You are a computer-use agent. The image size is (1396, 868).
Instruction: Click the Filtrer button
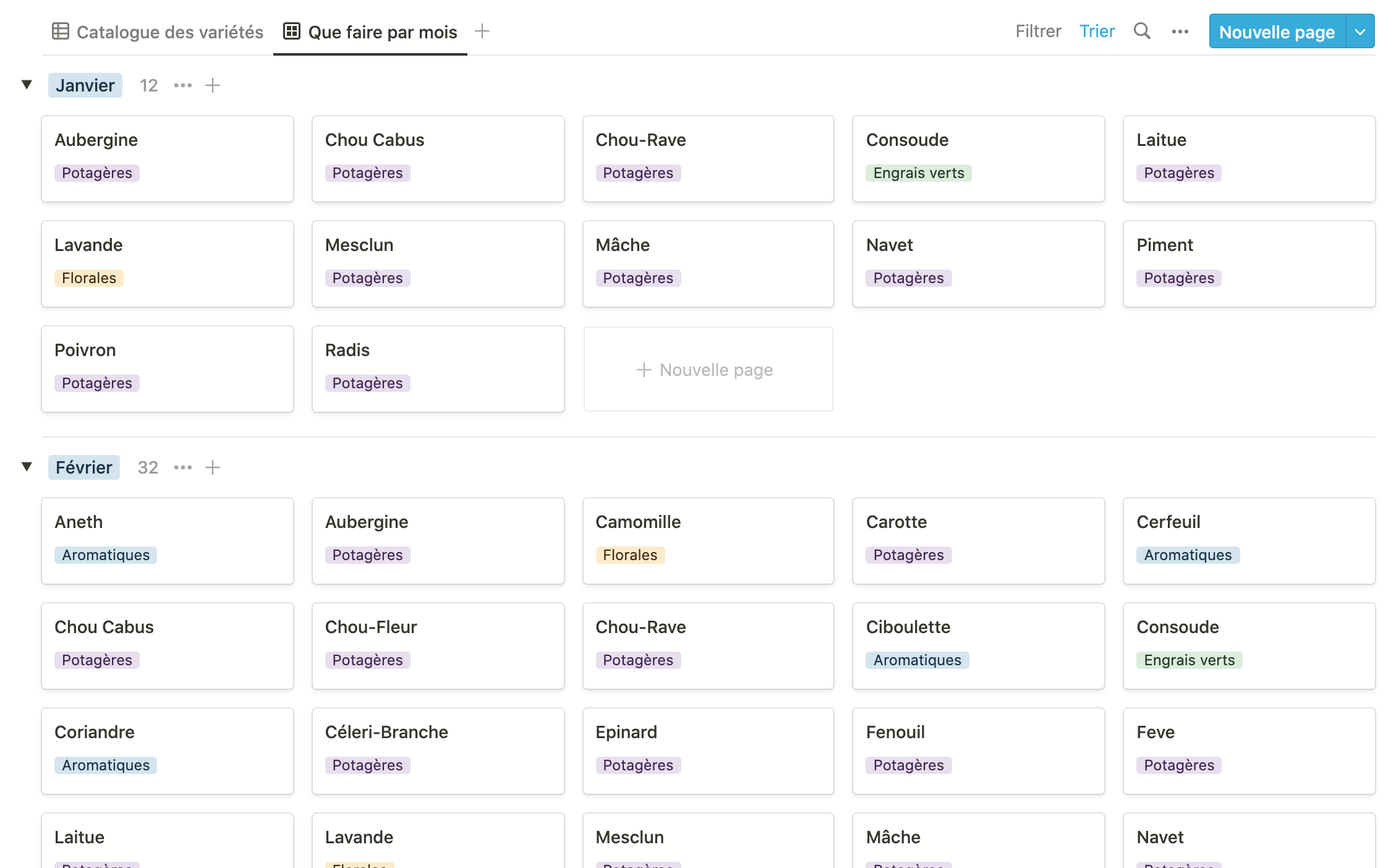coord(1038,32)
